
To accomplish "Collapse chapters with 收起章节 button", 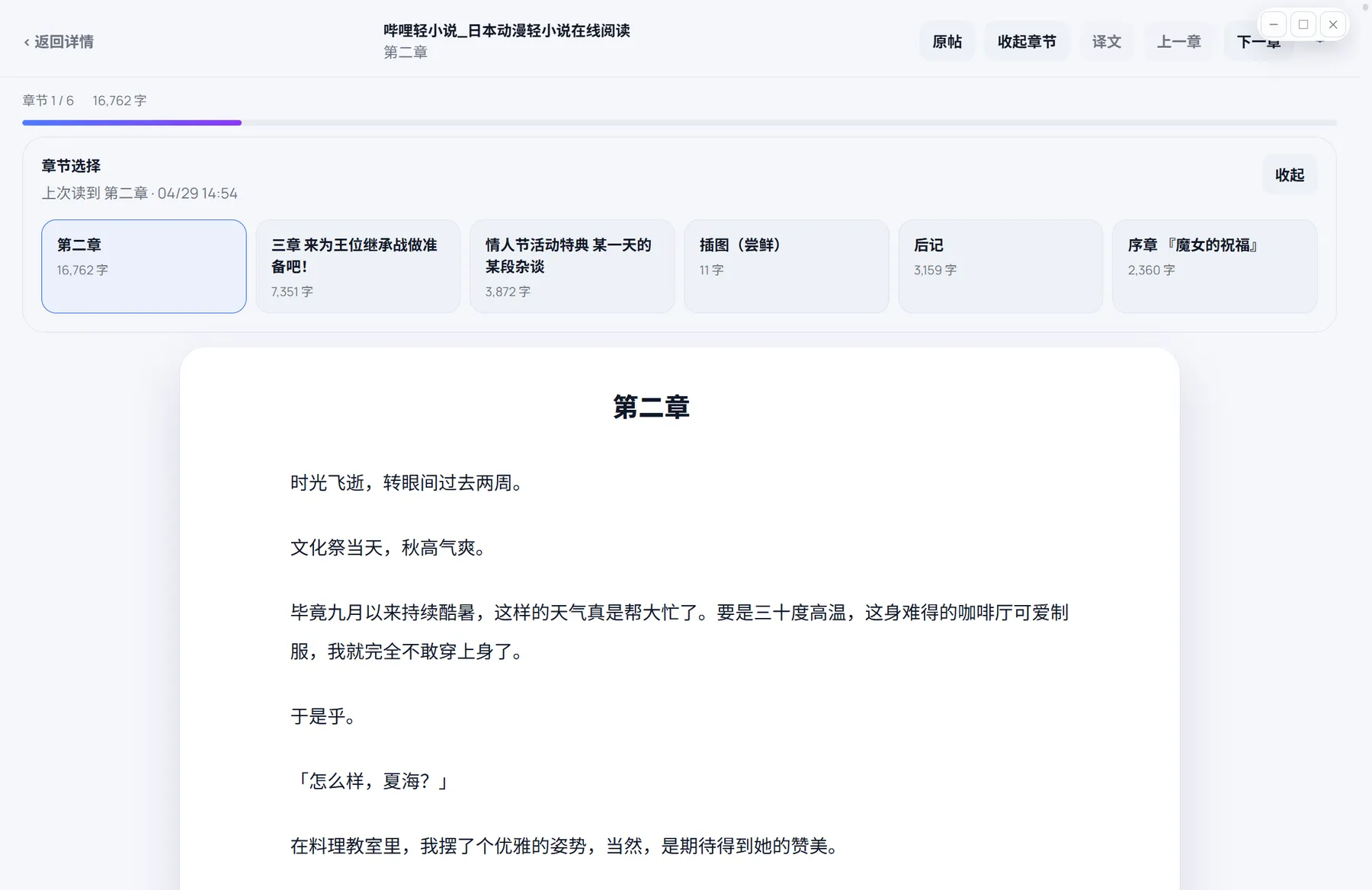I will 1027,42.
